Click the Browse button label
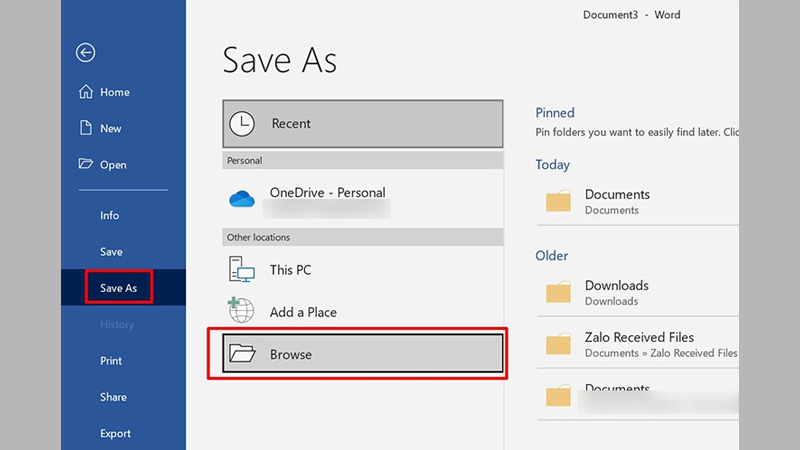The image size is (800, 450). (291, 354)
